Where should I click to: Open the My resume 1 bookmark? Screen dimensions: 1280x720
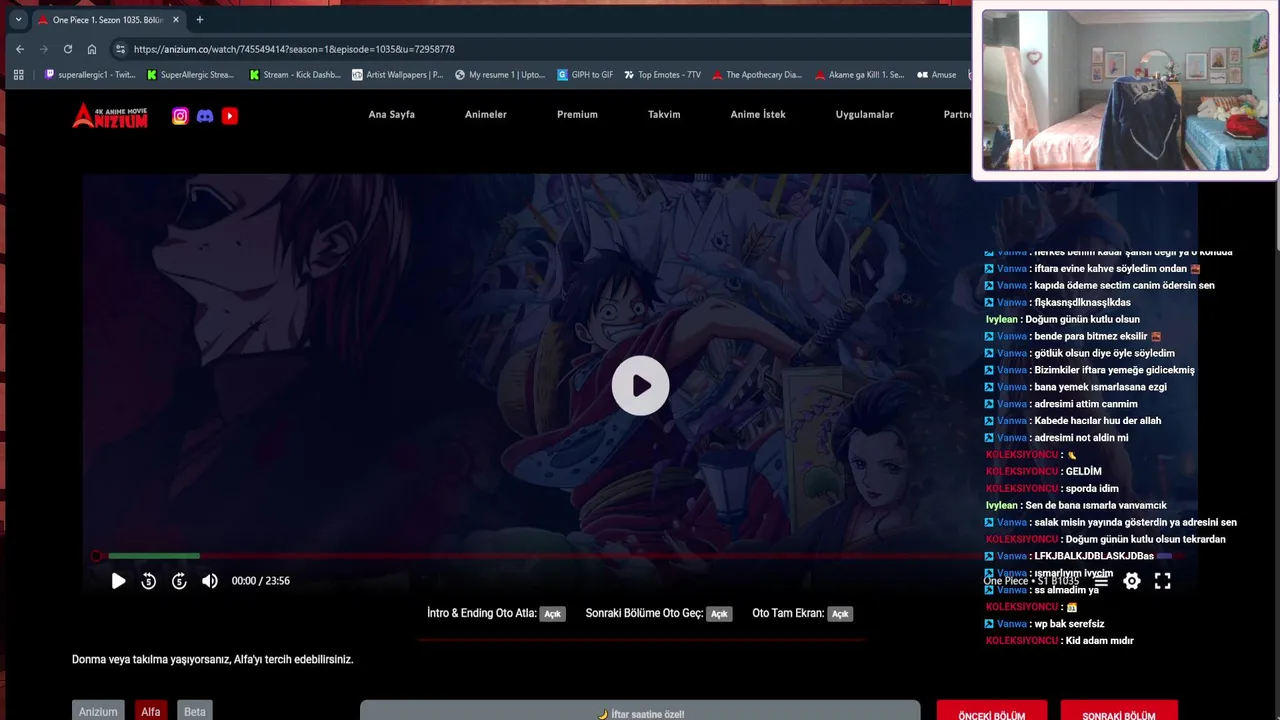coord(500,74)
